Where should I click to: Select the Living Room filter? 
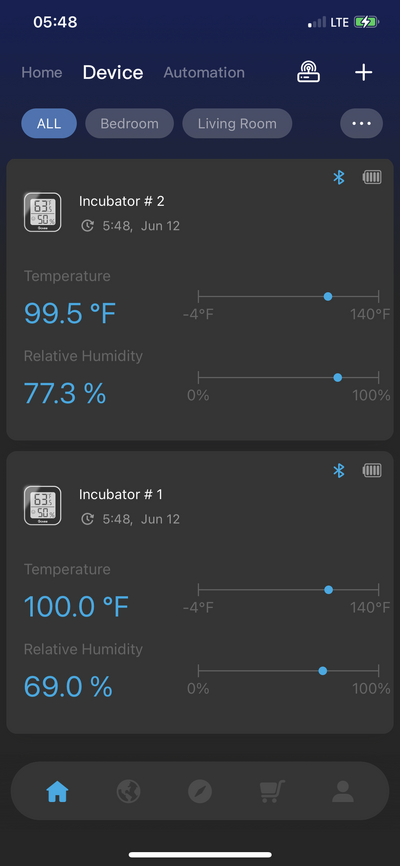237,123
